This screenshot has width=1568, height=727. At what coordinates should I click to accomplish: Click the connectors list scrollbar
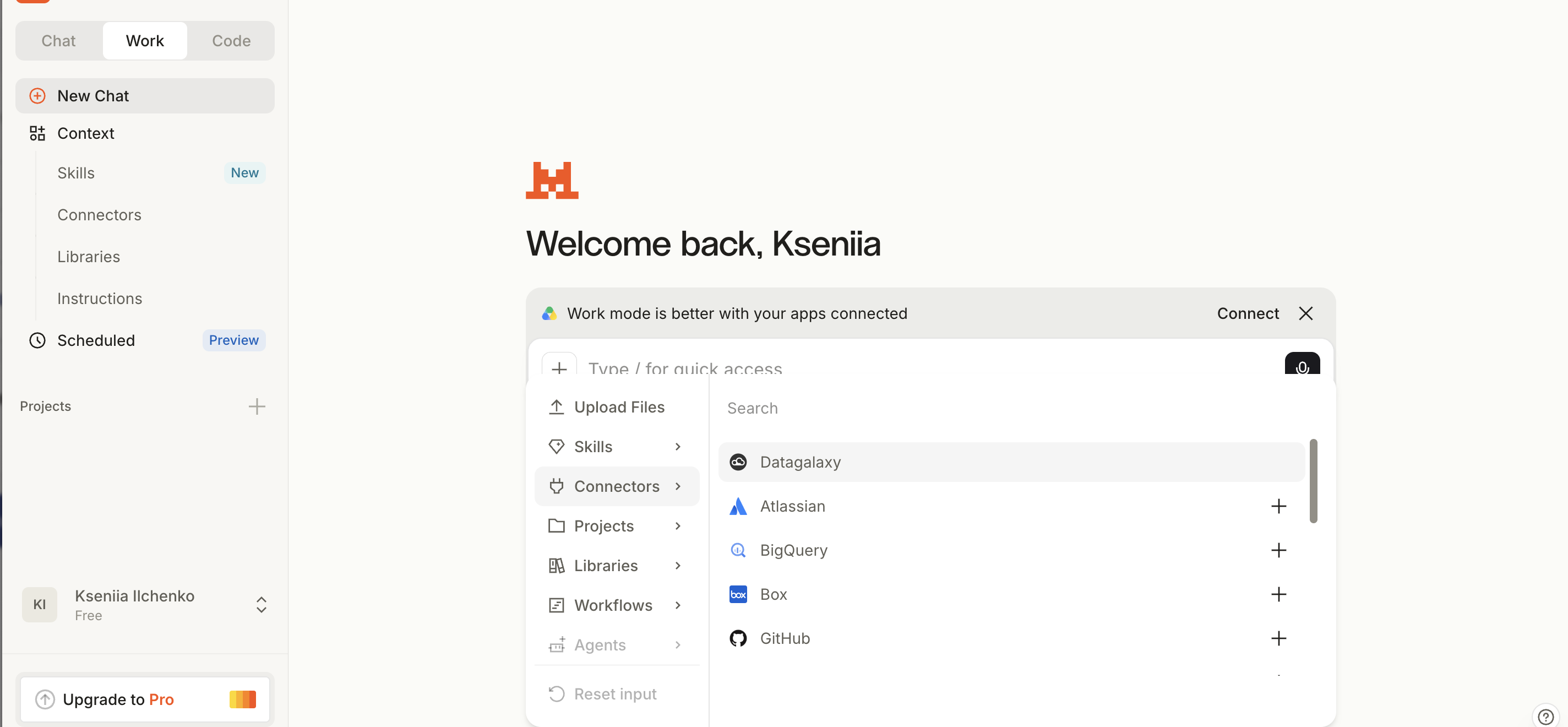tap(1314, 481)
